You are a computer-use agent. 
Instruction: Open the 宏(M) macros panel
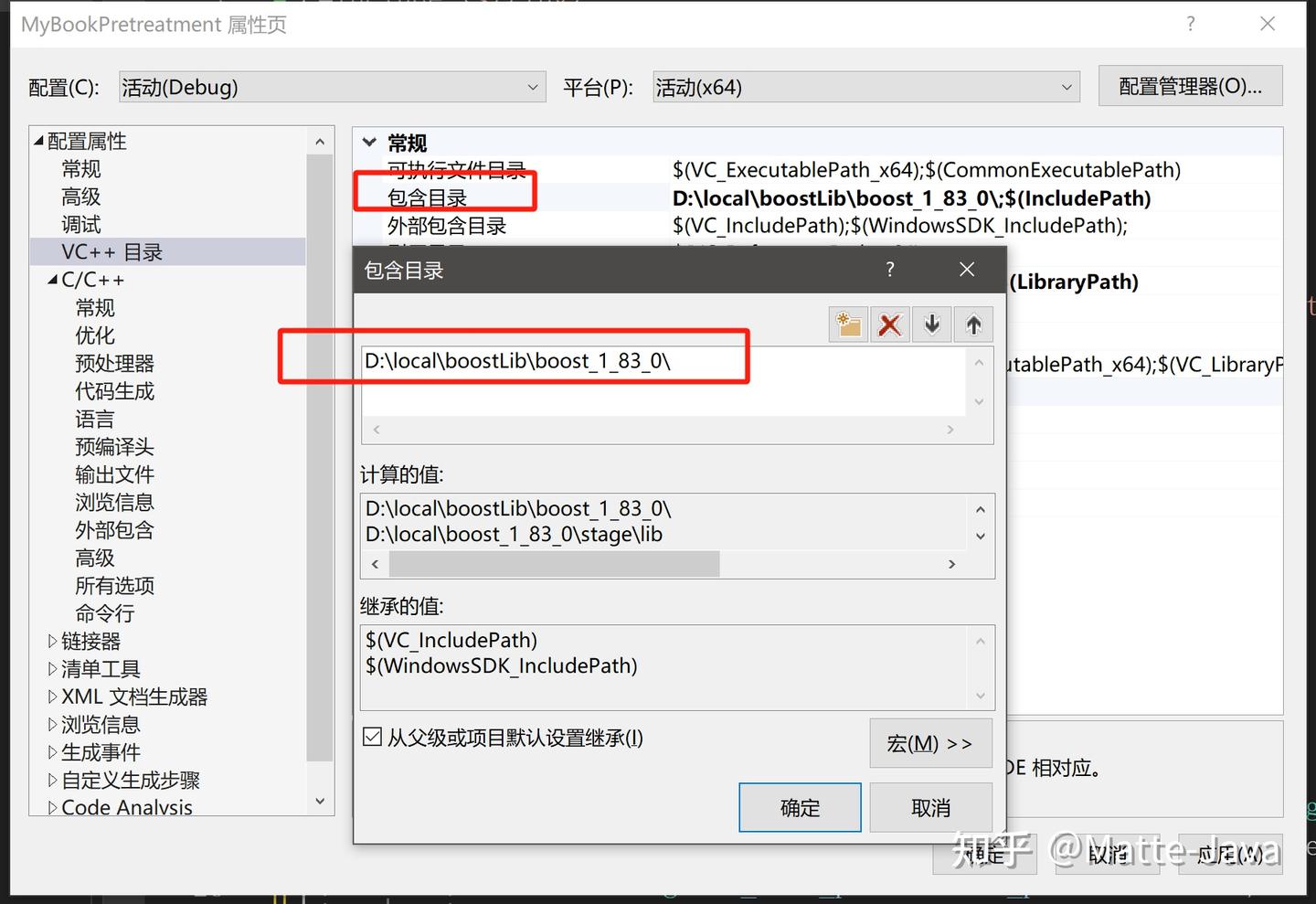point(930,743)
